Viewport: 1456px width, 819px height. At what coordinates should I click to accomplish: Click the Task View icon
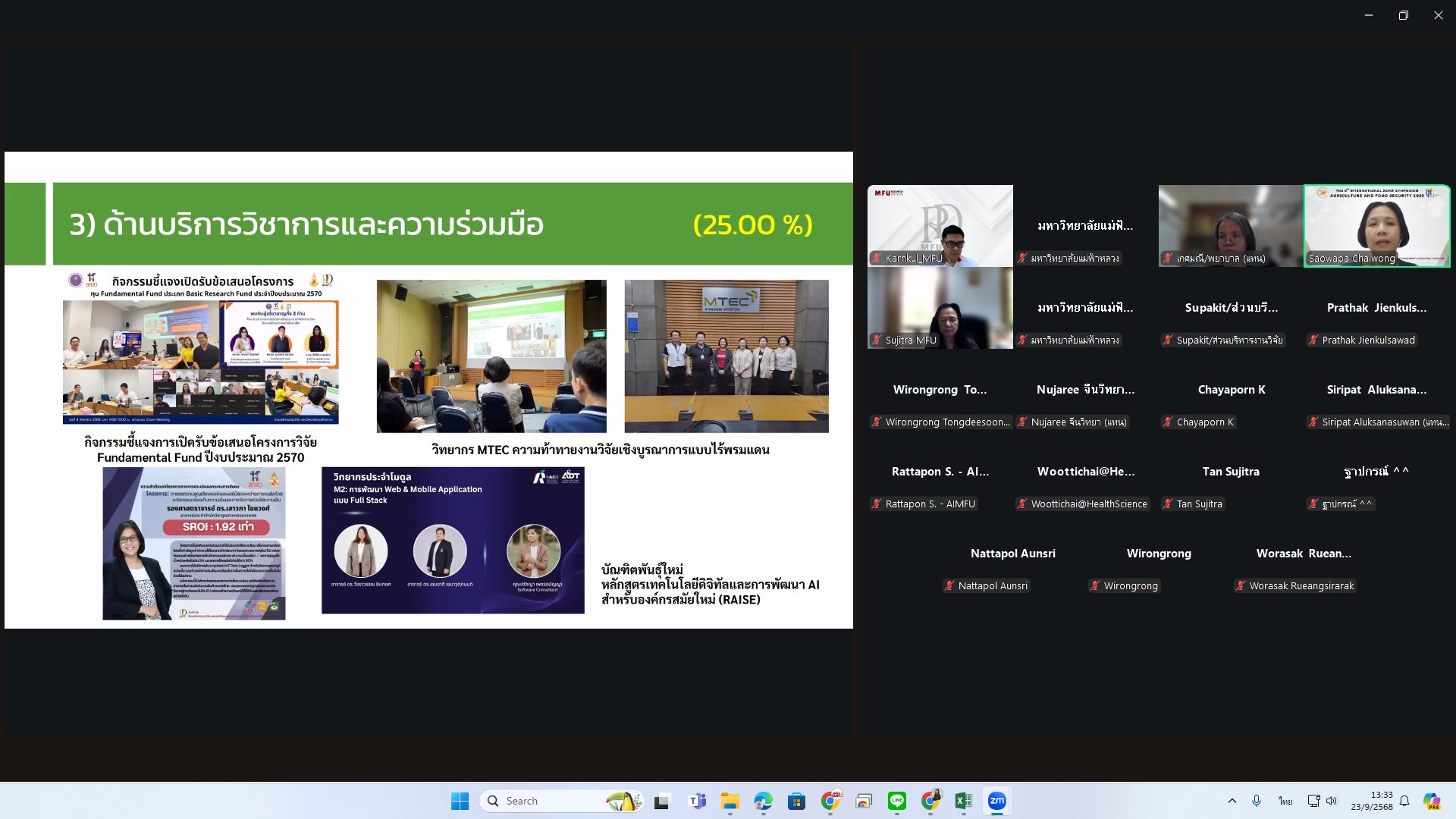(x=663, y=801)
